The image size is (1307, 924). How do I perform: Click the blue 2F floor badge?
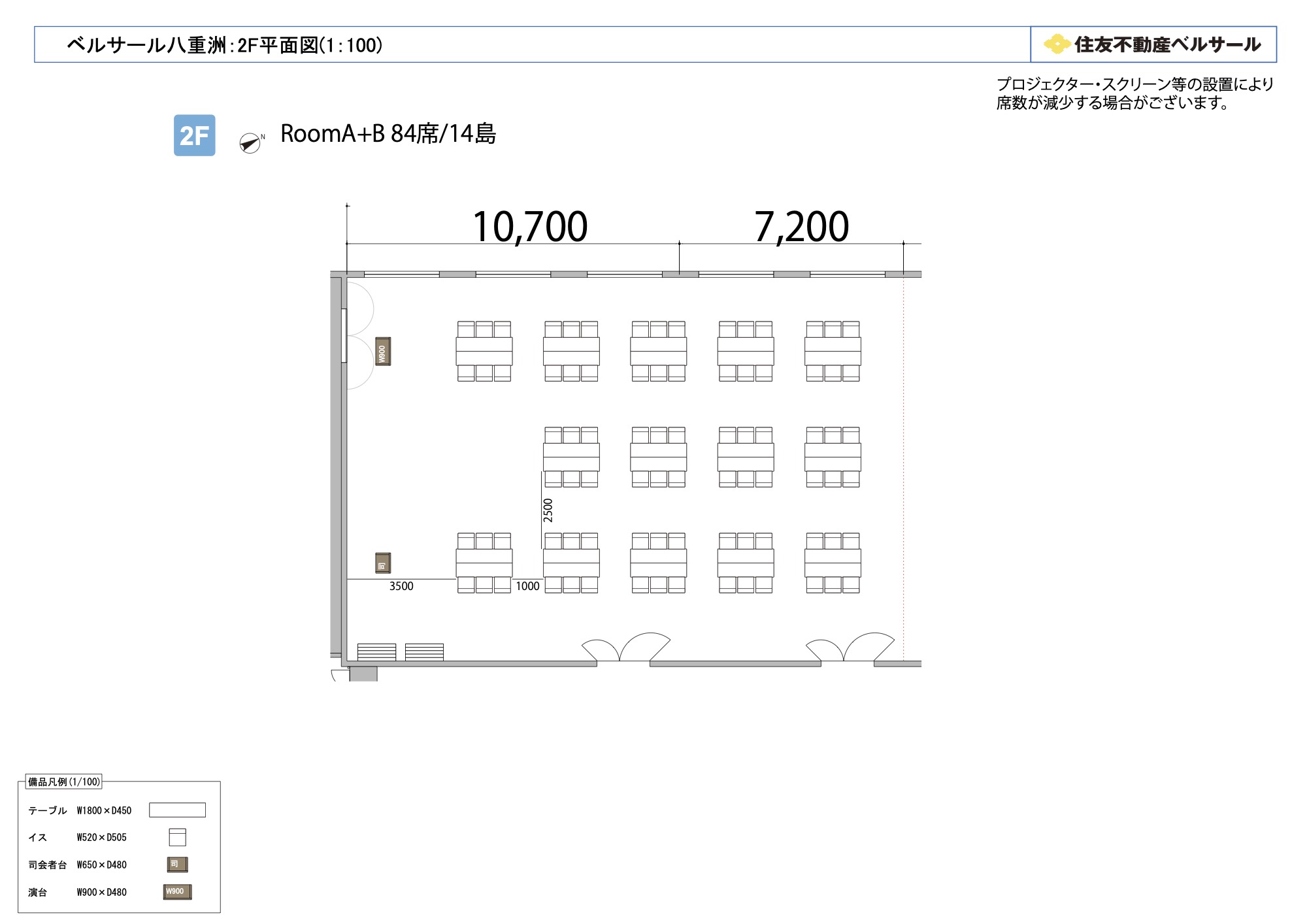[x=194, y=135]
